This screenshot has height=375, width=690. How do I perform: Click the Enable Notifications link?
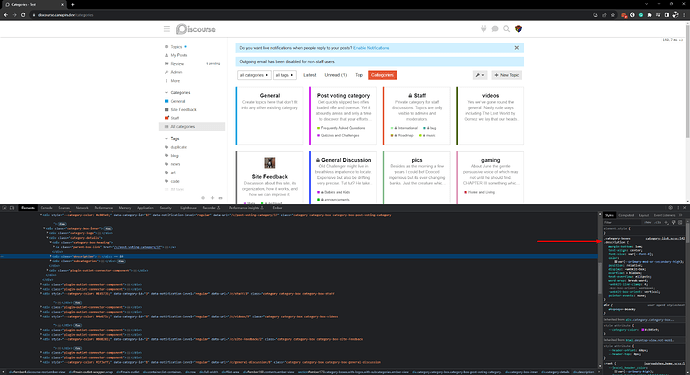371,48
